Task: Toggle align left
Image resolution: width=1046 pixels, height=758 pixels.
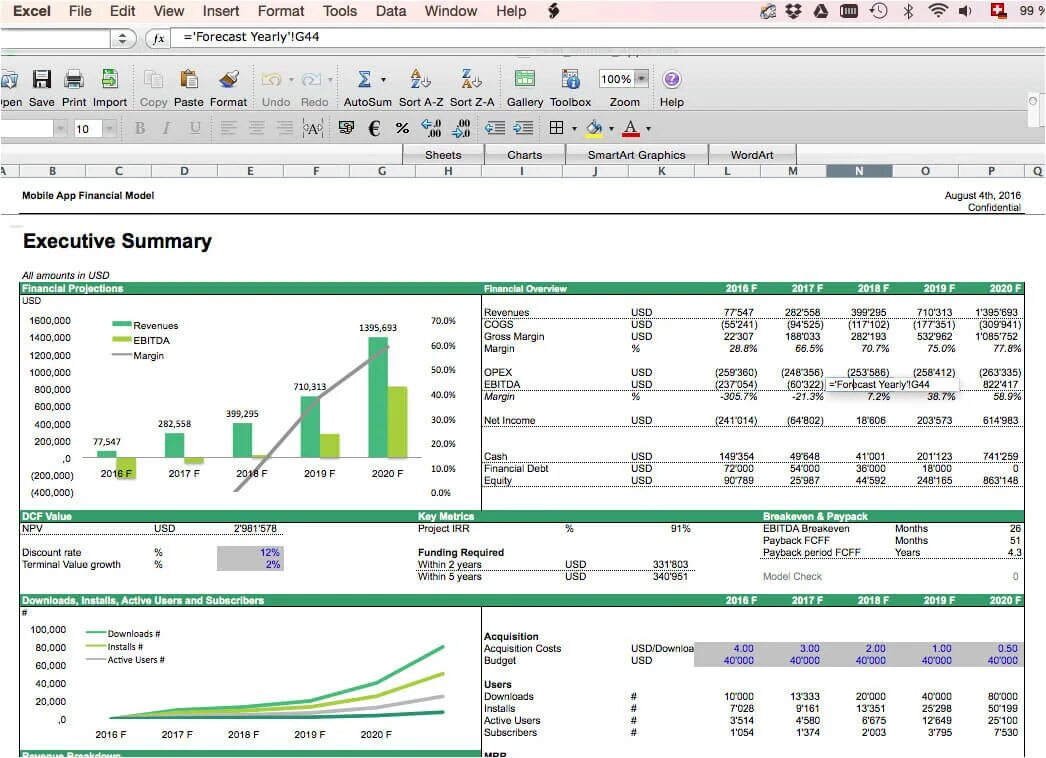Action: [229, 128]
